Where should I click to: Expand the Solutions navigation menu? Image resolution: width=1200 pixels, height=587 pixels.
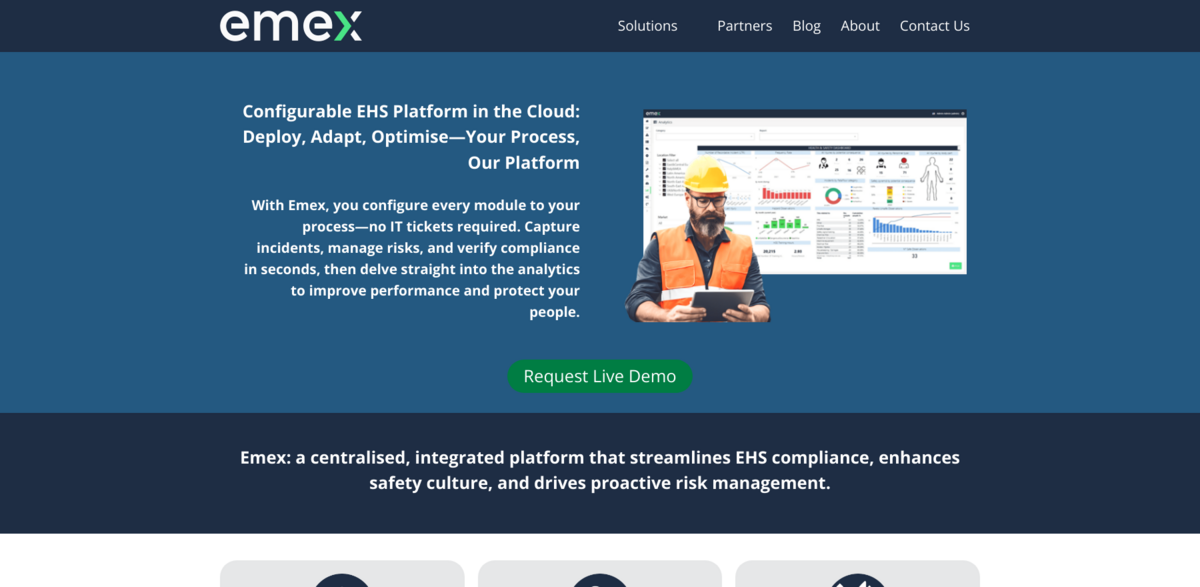point(647,25)
